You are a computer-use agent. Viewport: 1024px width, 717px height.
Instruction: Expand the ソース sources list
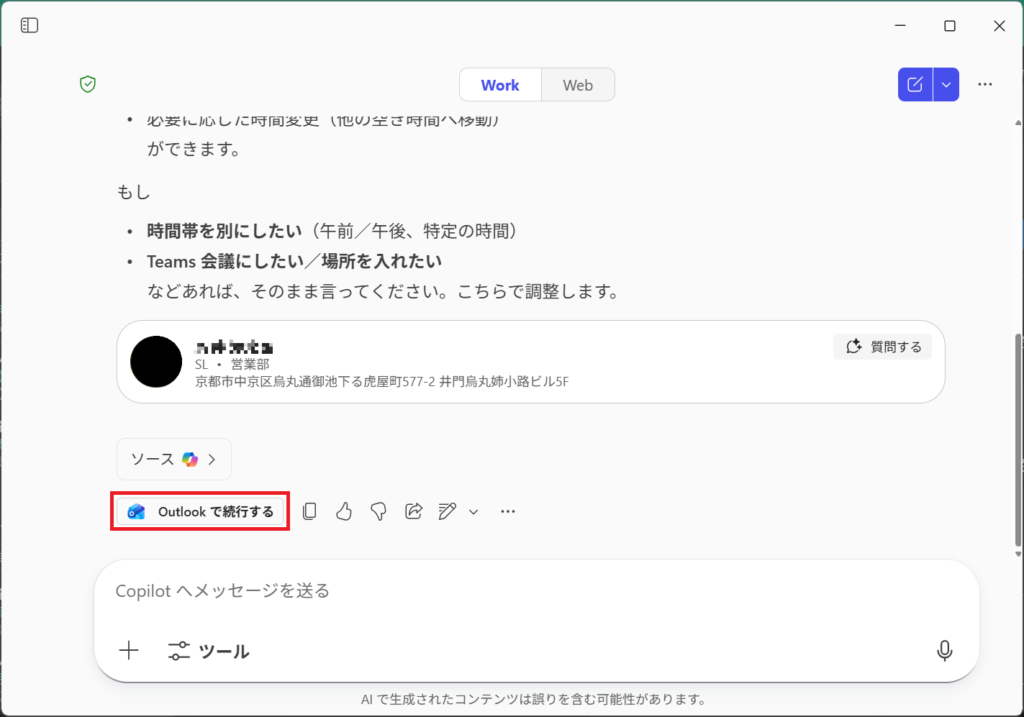[x=174, y=459]
